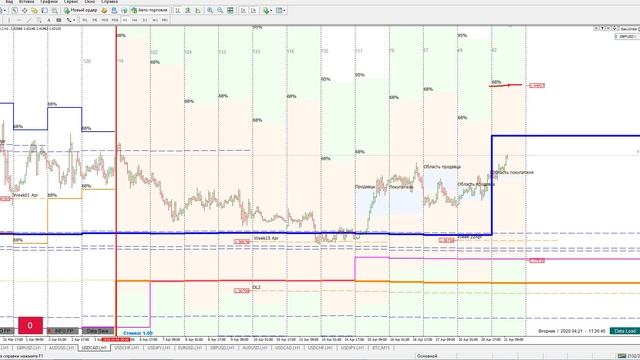
Task: Expand the arrows tool dropdown
Action: 74,20
